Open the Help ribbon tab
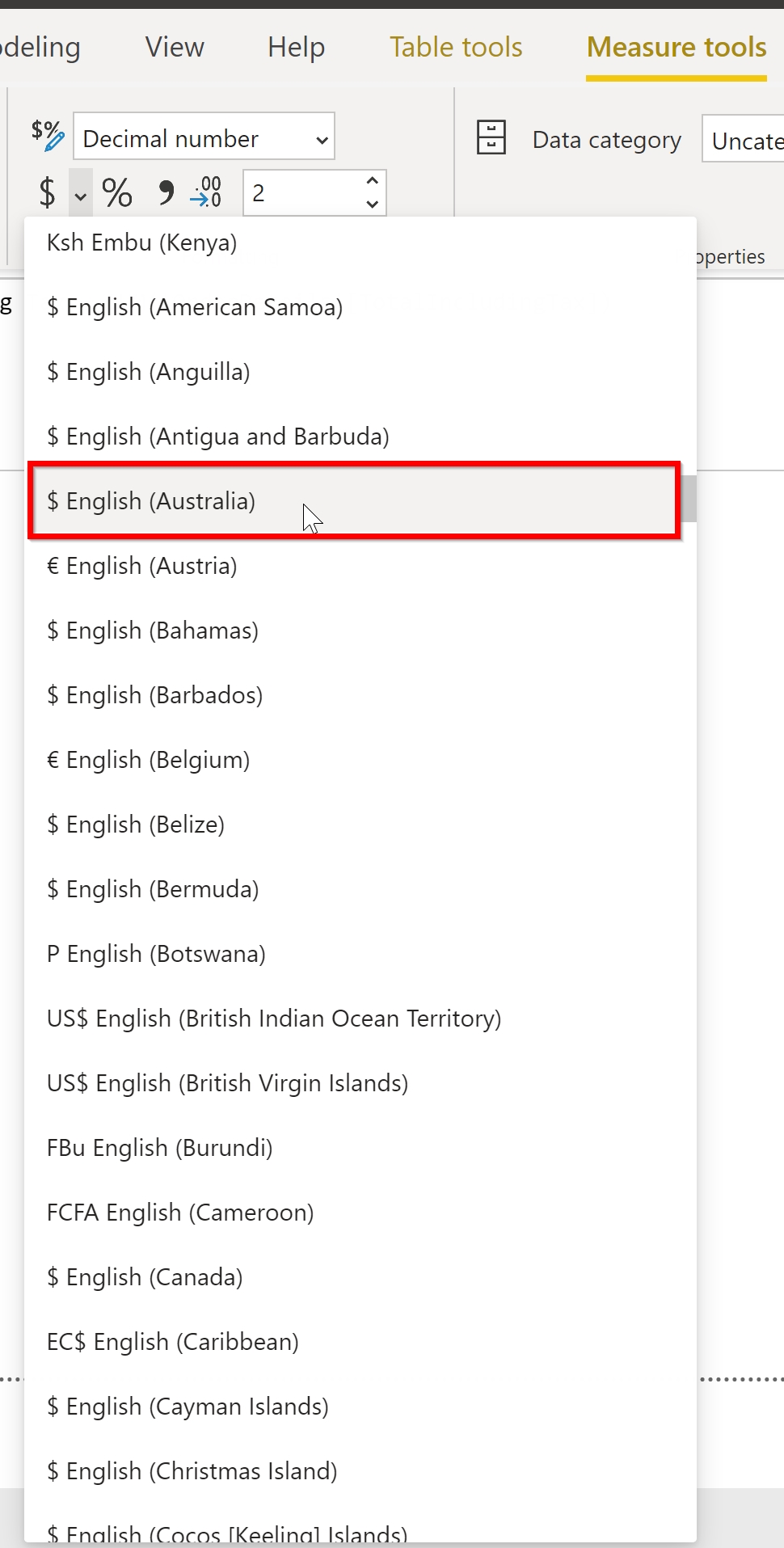784x1548 pixels. pyautogui.click(x=296, y=47)
